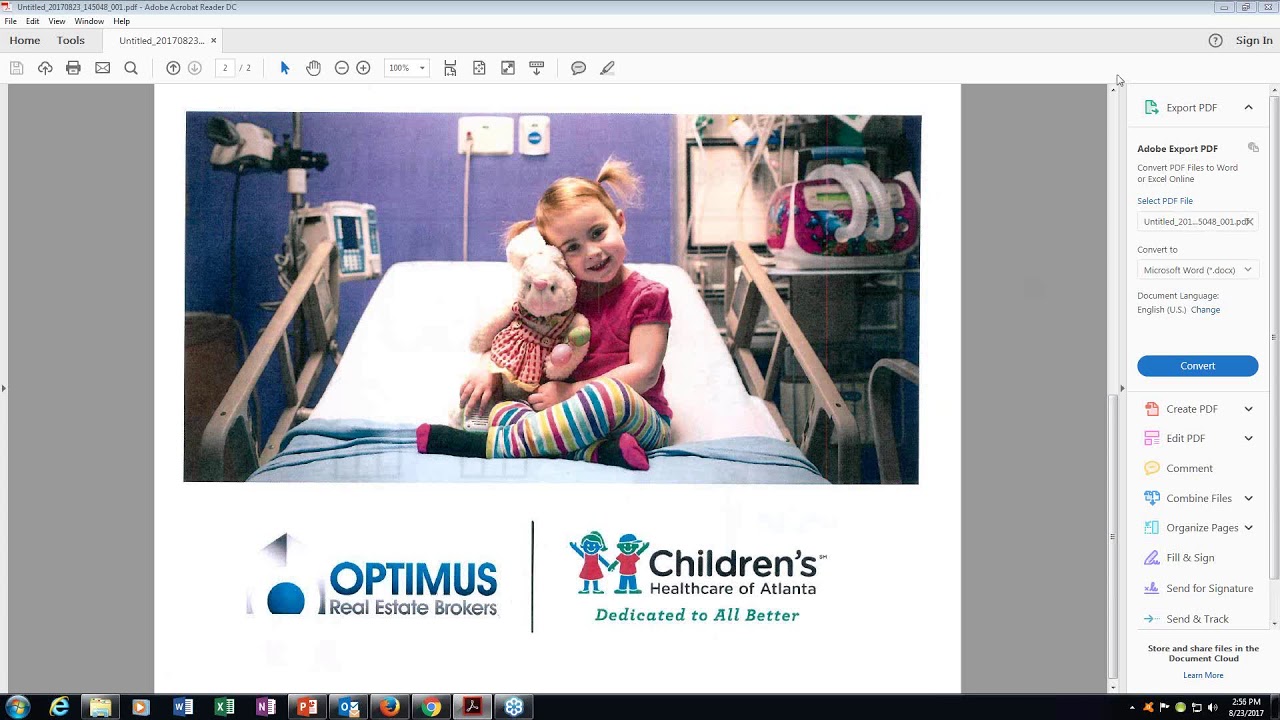This screenshot has width=1280, height=720.
Task: Expand the Combine Files section
Action: [1248, 498]
